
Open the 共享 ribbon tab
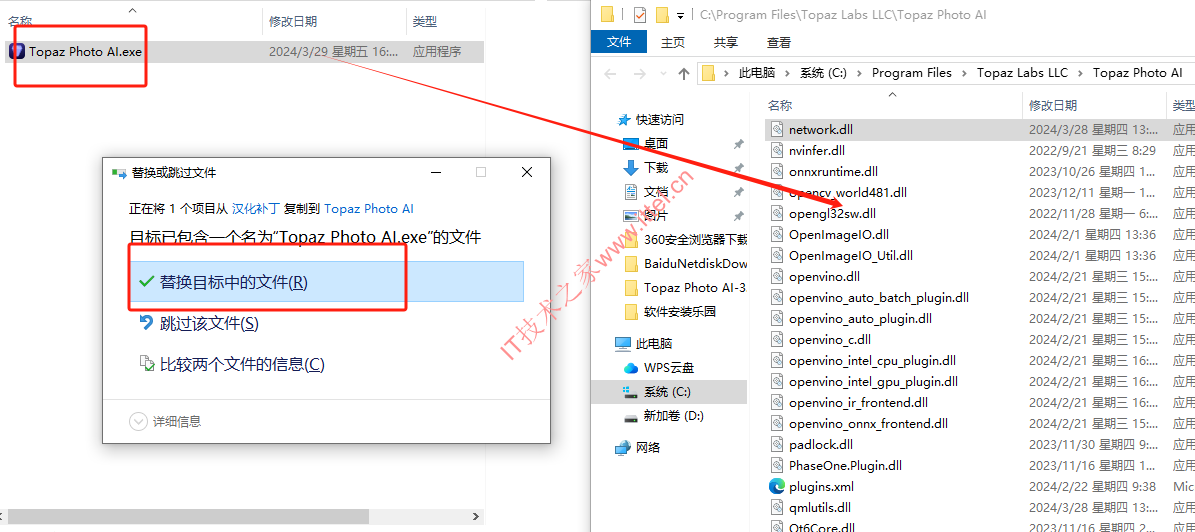point(726,42)
